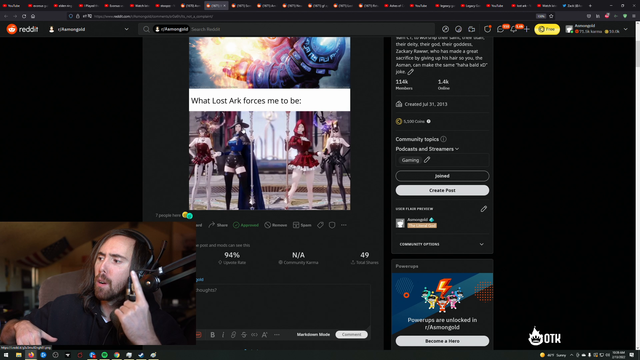This screenshot has width=640, height=360.
Task: Reload the page with browser refresh
Action: (x=24, y=16)
